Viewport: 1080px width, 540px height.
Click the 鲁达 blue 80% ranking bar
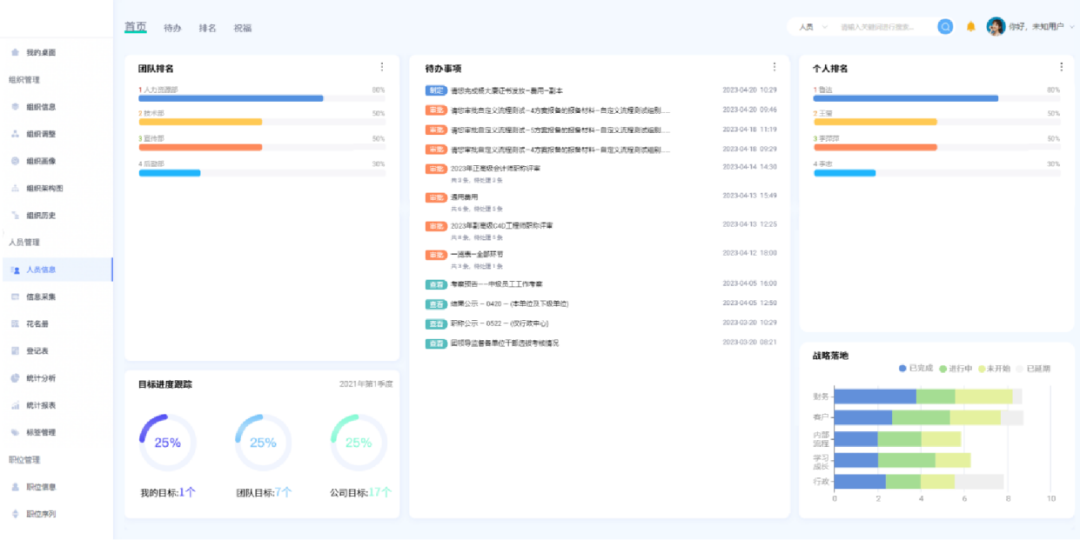[906, 98]
